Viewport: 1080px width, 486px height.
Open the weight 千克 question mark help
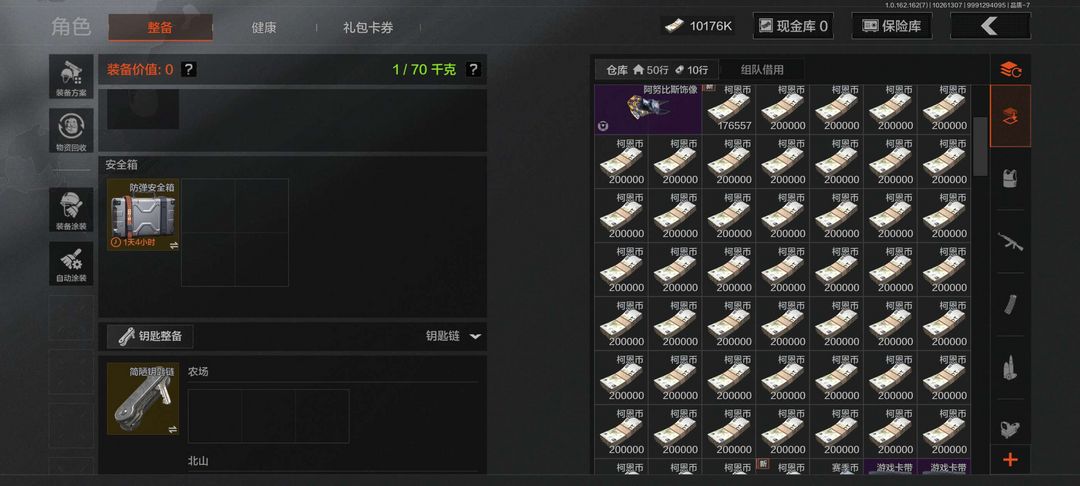pyautogui.click(x=473, y=70)
